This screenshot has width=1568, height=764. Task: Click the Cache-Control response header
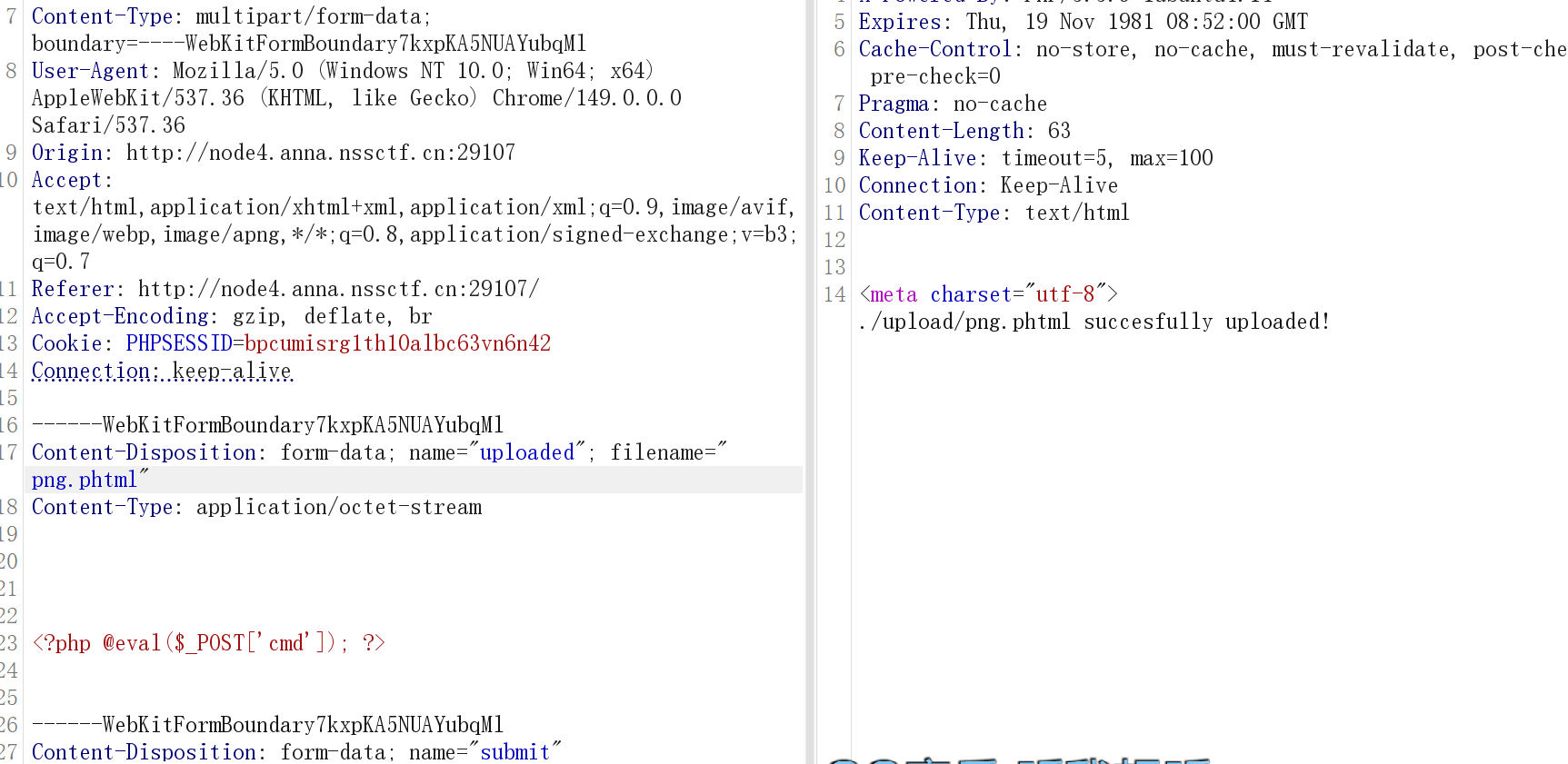coord(1213,49)
